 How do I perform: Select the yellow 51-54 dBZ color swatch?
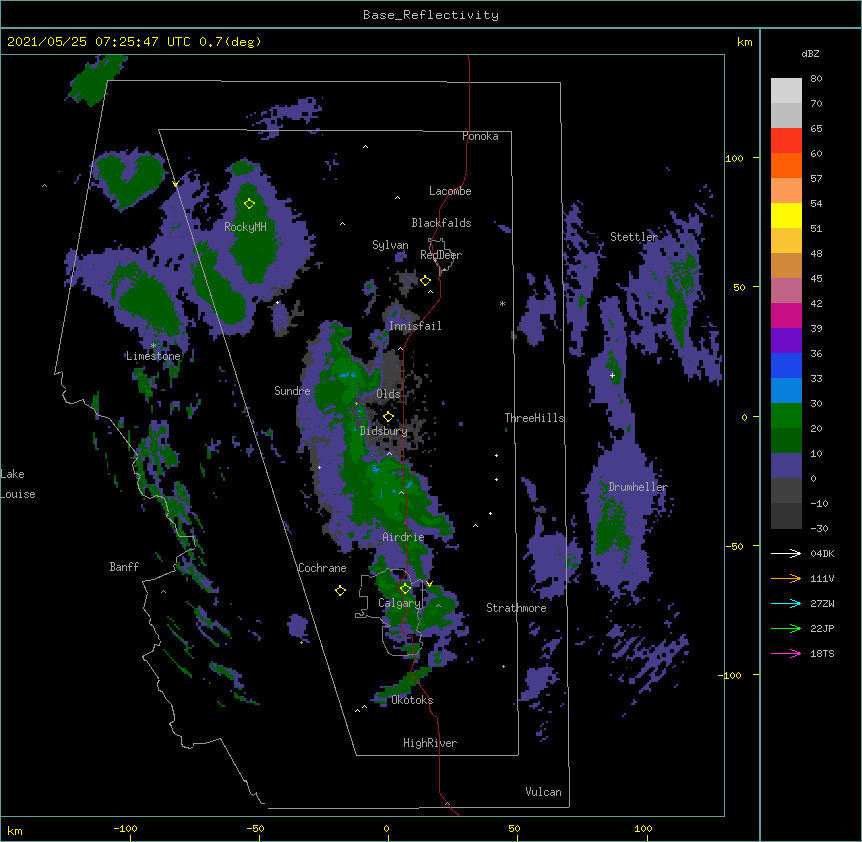[x=786, y=215]
